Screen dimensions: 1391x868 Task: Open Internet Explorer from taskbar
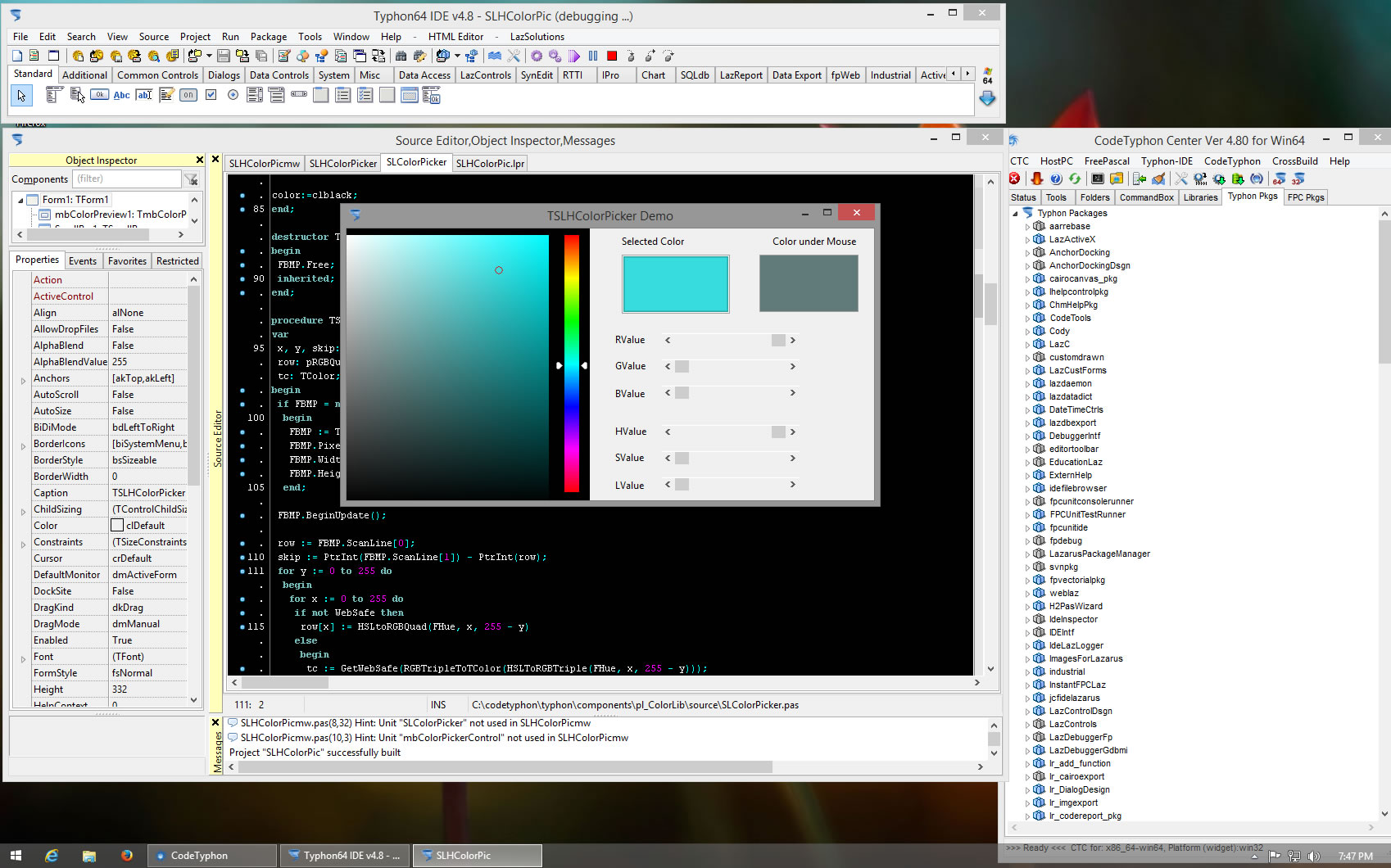[x=52, y=856]
